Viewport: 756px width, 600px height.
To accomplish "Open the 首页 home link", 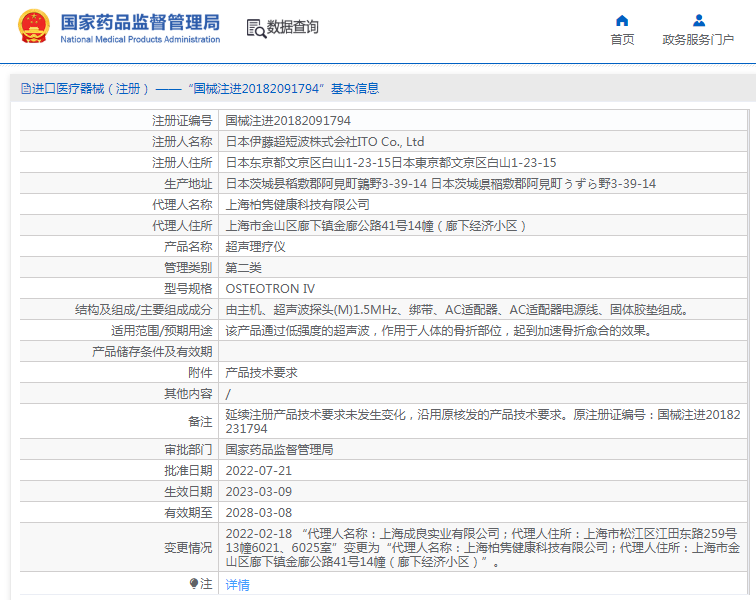I will coord(622,40).
